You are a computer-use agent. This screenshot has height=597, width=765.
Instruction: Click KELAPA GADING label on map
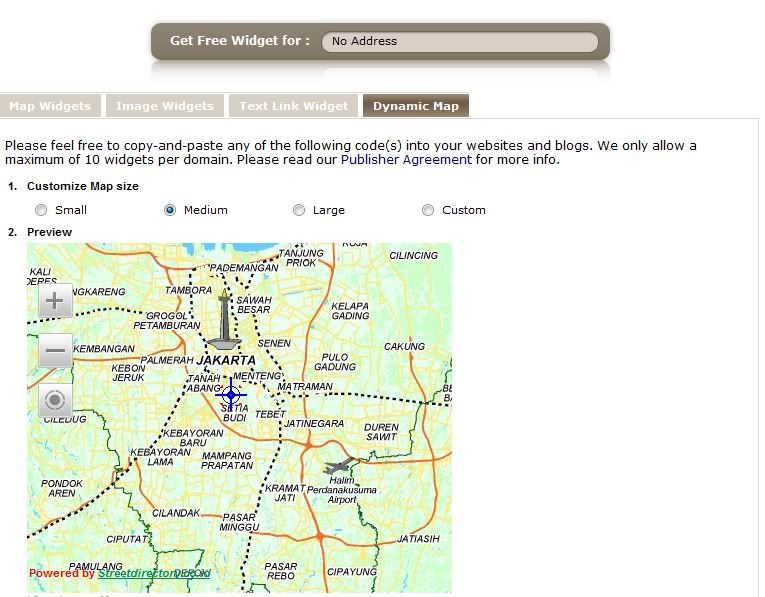tap(350, 311)
